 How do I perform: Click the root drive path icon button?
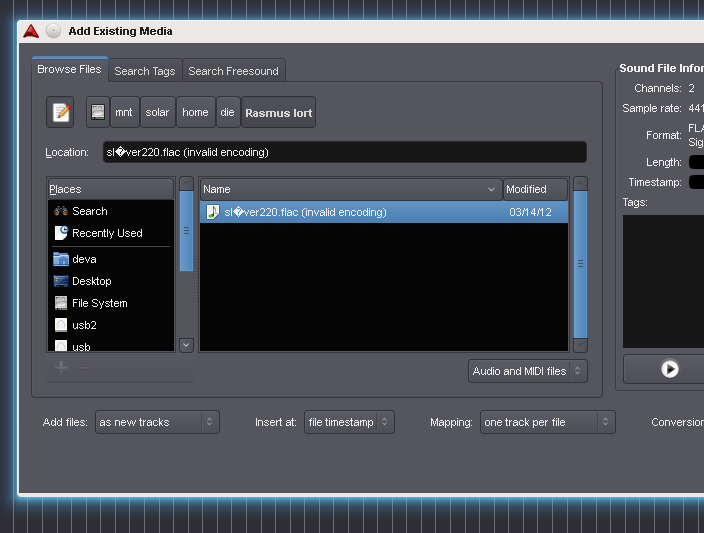[97, 113]
